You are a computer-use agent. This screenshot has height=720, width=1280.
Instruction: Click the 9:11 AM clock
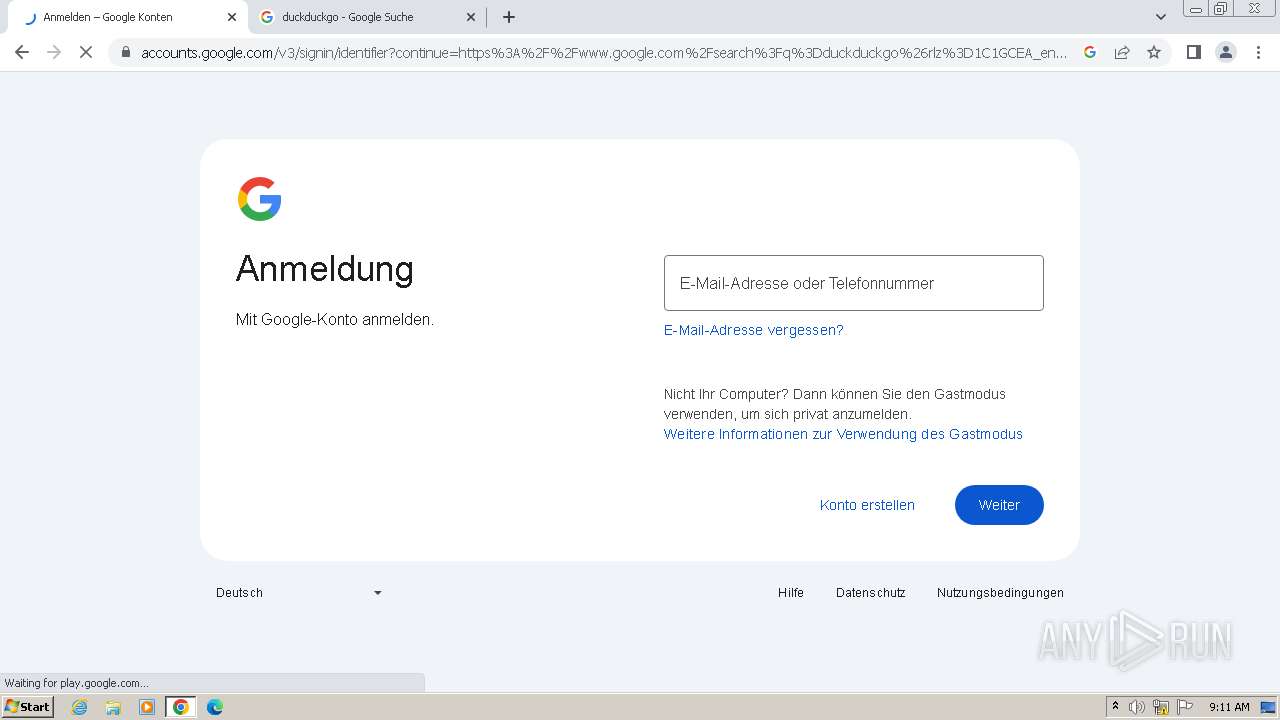(1229, 707)
